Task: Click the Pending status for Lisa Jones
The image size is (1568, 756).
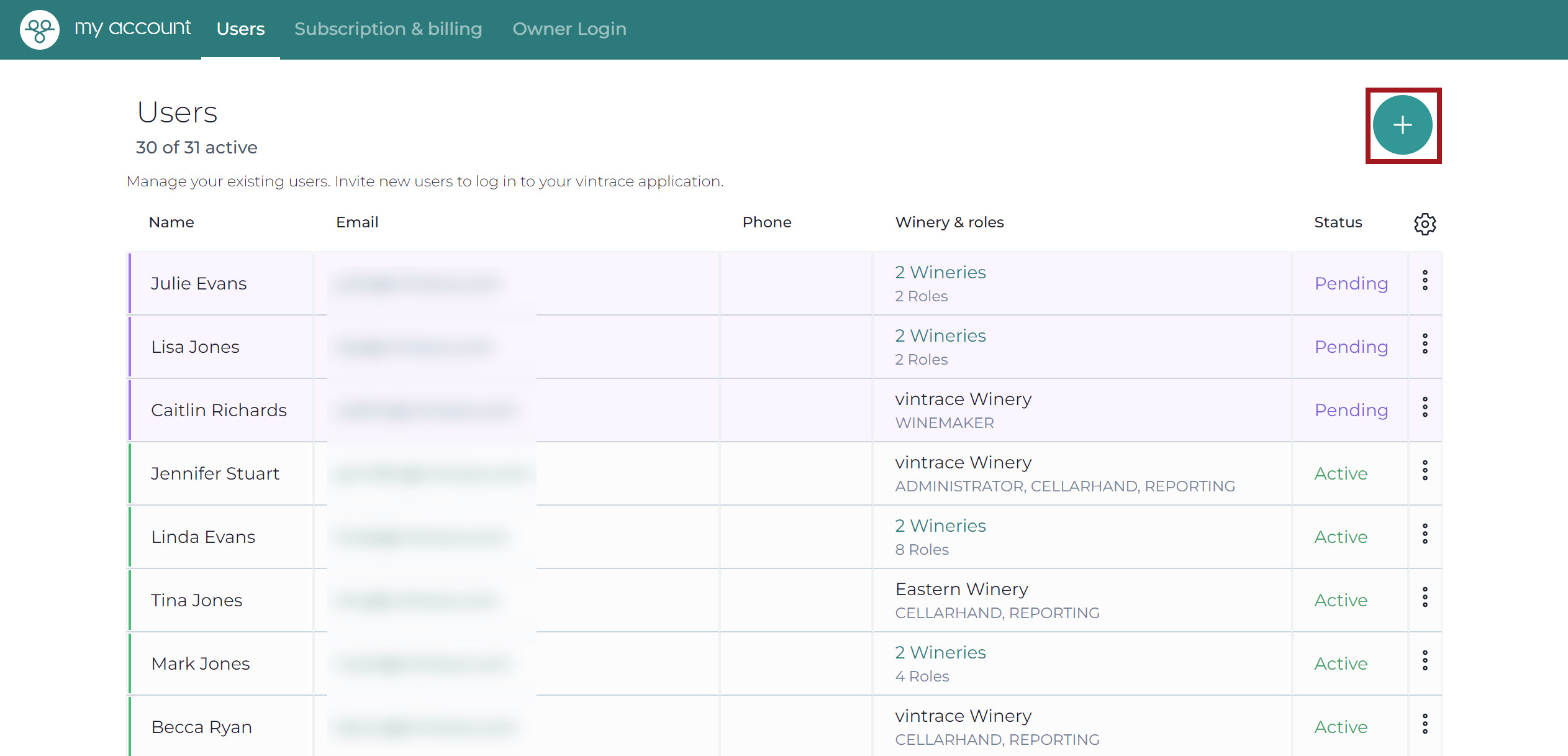Action: (x=1351, y=347)
